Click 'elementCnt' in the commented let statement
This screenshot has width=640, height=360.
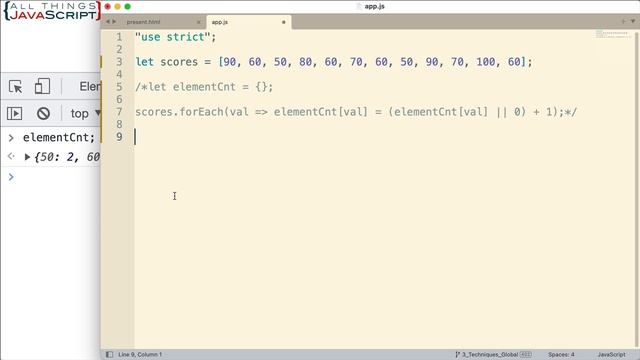(204, 87)
